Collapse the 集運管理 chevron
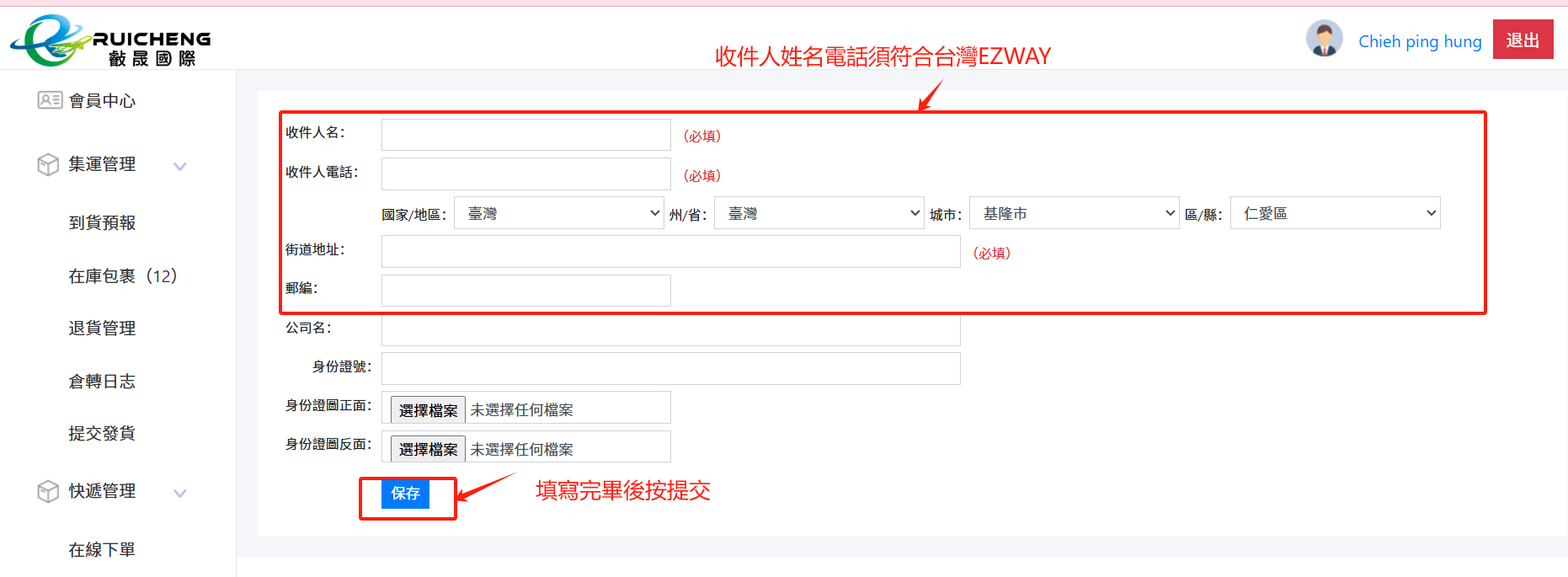 click(x=179, y=166)
